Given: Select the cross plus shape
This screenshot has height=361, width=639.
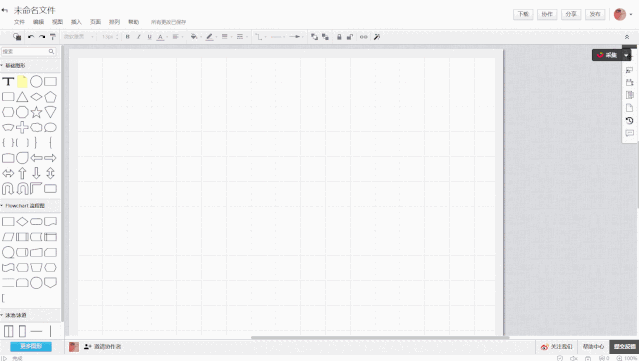Looking at the screenshot, I should point(22,128).
